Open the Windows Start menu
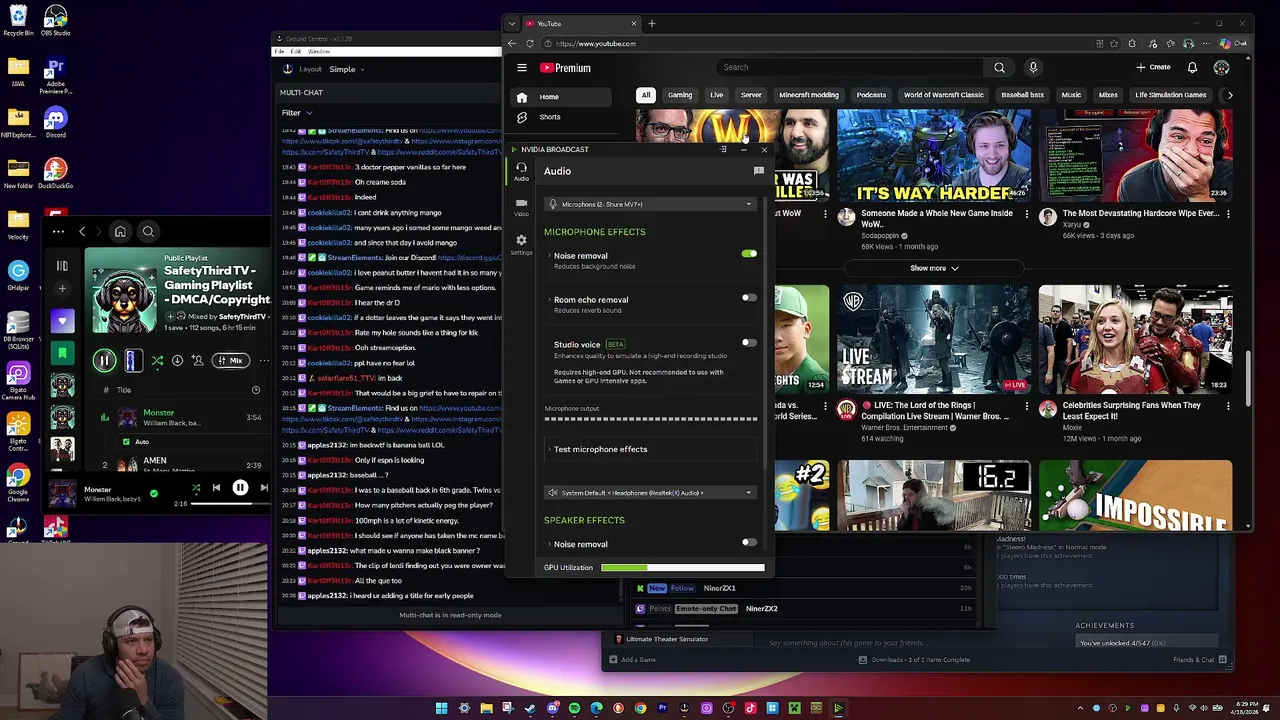The width and height of the screenshot is (1280, 720). point(441,708)
